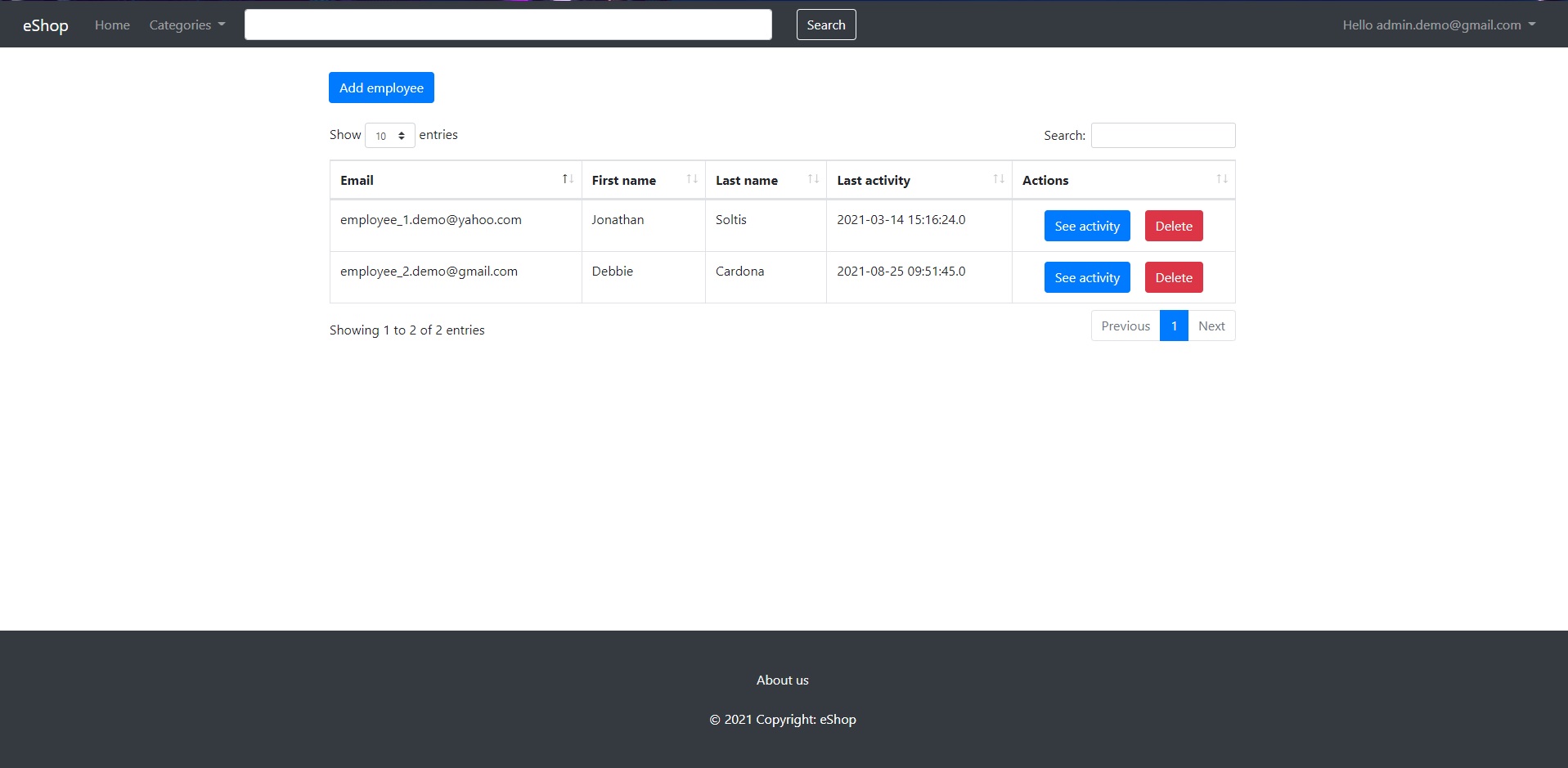Click the About us footer link
The height and width of the screenshot is (768, 1568).
[781, 680]
